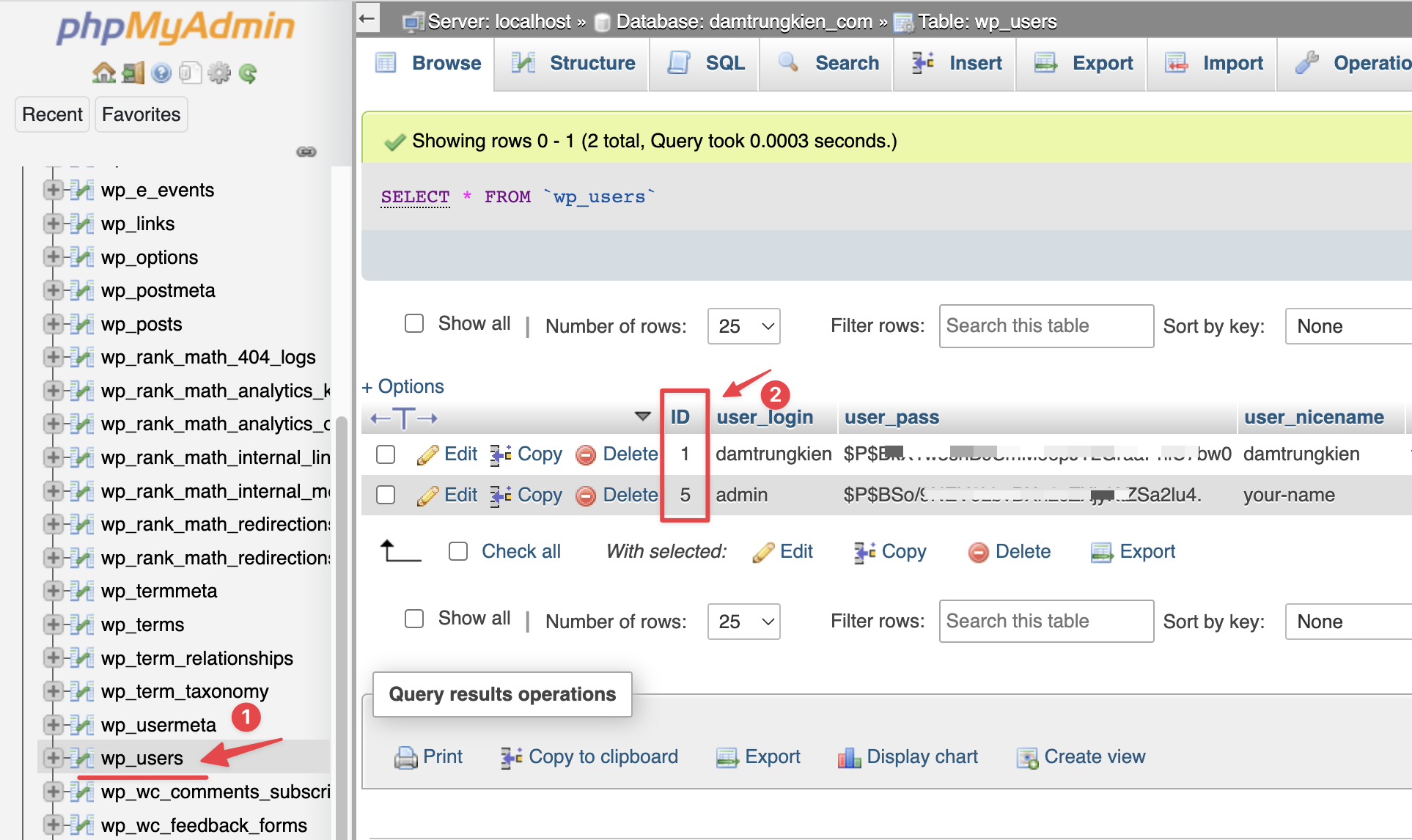Sort by the user_pass column header
The height and width of the screenshot is (840, 1412).
coord(891,417)
